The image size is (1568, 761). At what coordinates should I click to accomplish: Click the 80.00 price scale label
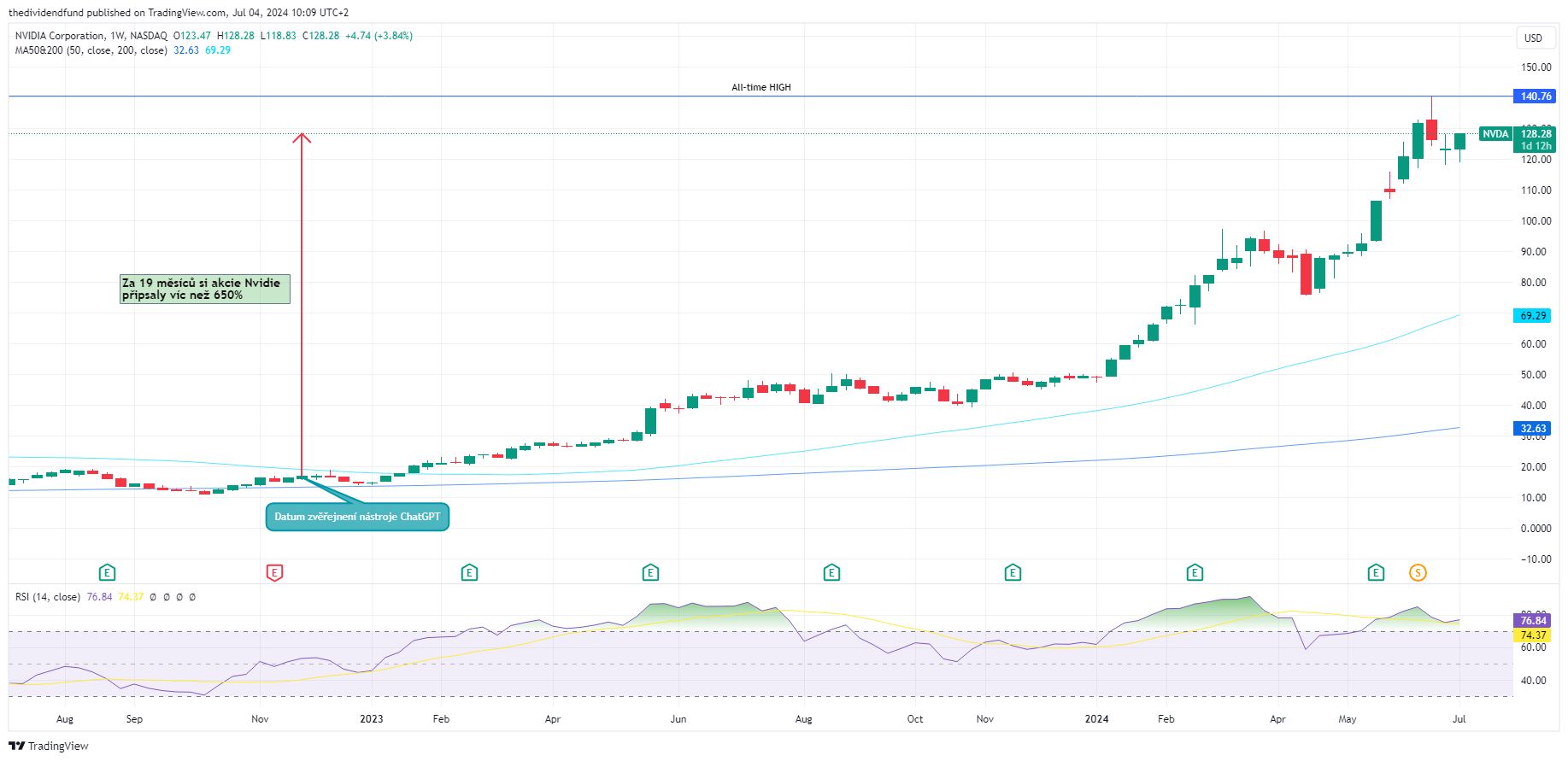click(x=1536, y=283)
